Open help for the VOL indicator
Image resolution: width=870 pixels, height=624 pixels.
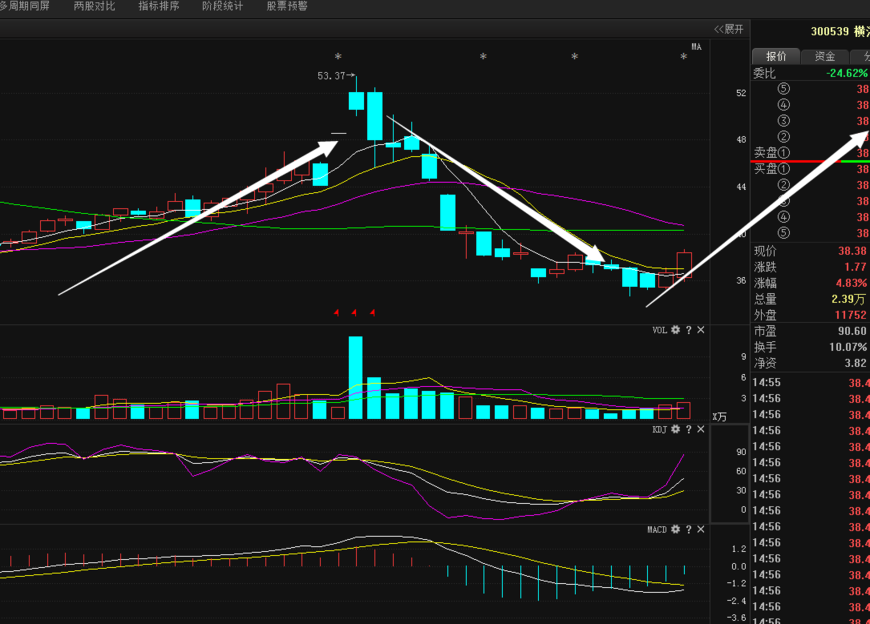(x=689, y=330)
